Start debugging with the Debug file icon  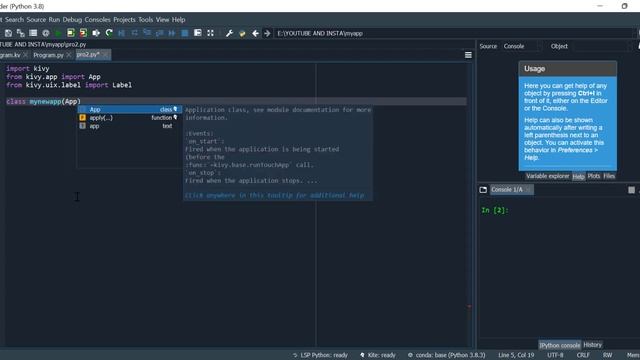[122, 33]
